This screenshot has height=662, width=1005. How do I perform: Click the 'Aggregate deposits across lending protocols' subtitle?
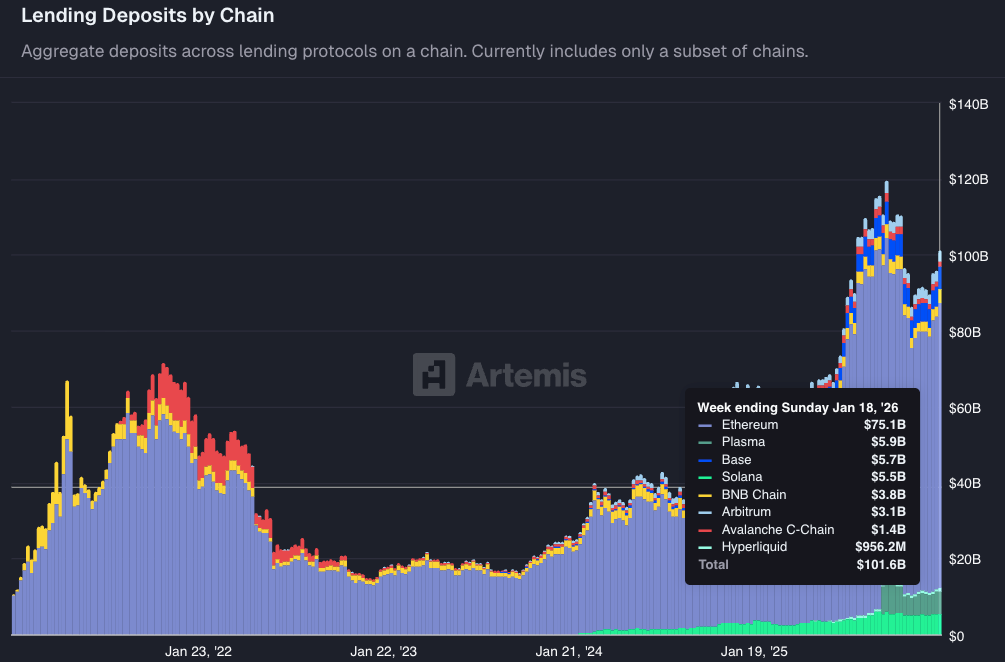coord(415,51)
